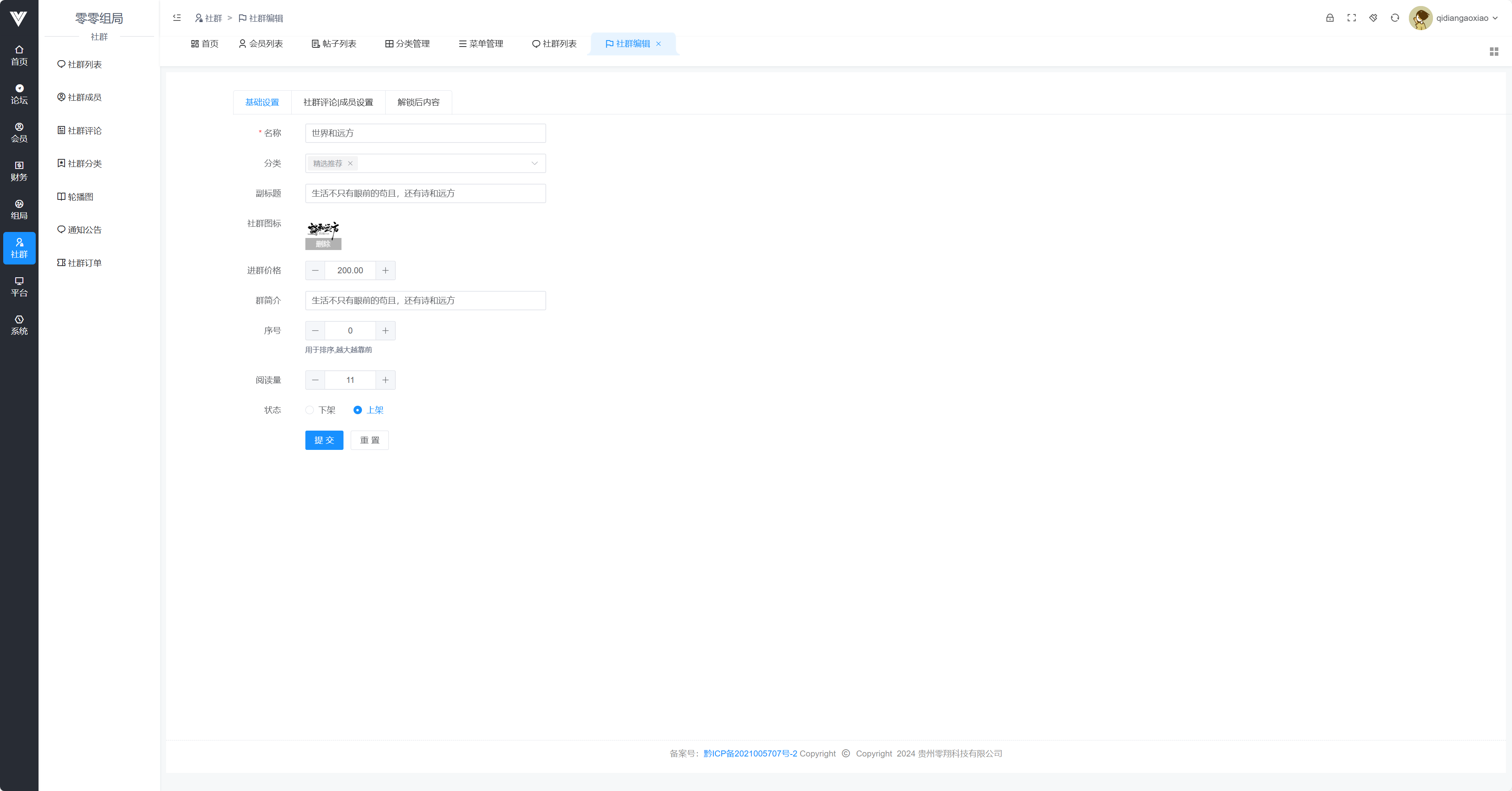Switch to 社群评论|成员设置 tab

(x=338, y=102)
